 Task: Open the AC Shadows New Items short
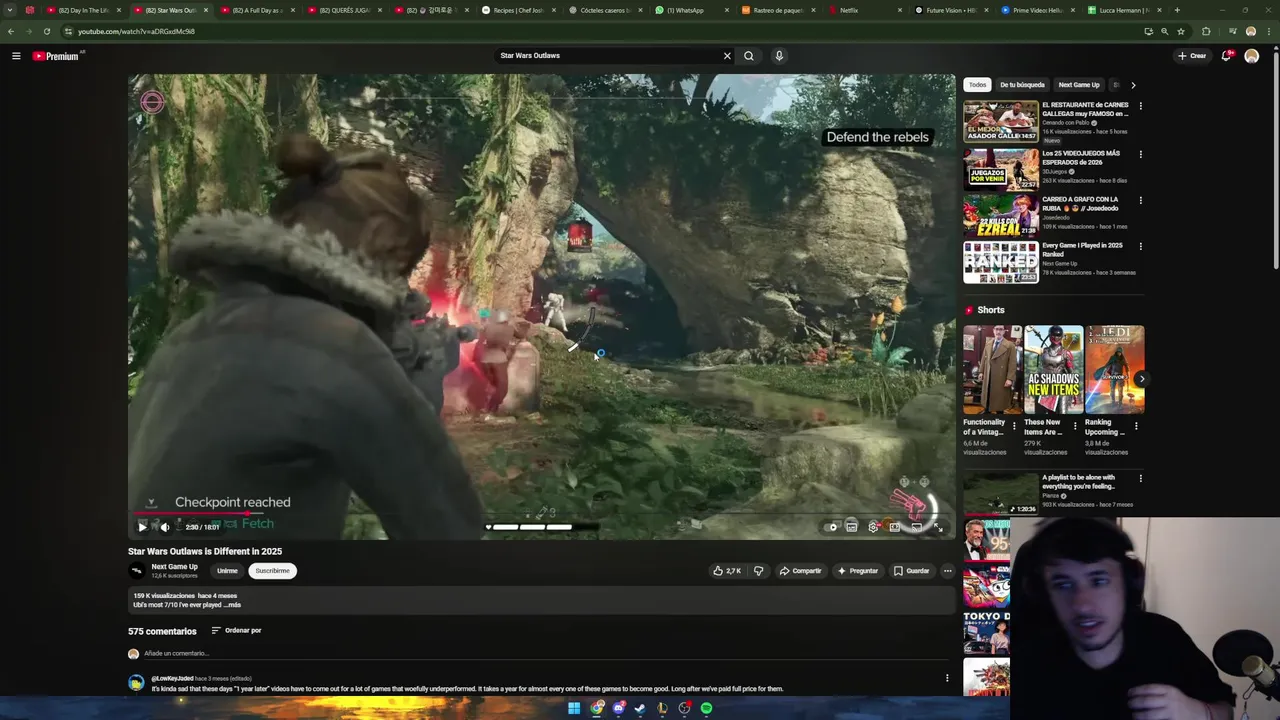point(1053,369)
